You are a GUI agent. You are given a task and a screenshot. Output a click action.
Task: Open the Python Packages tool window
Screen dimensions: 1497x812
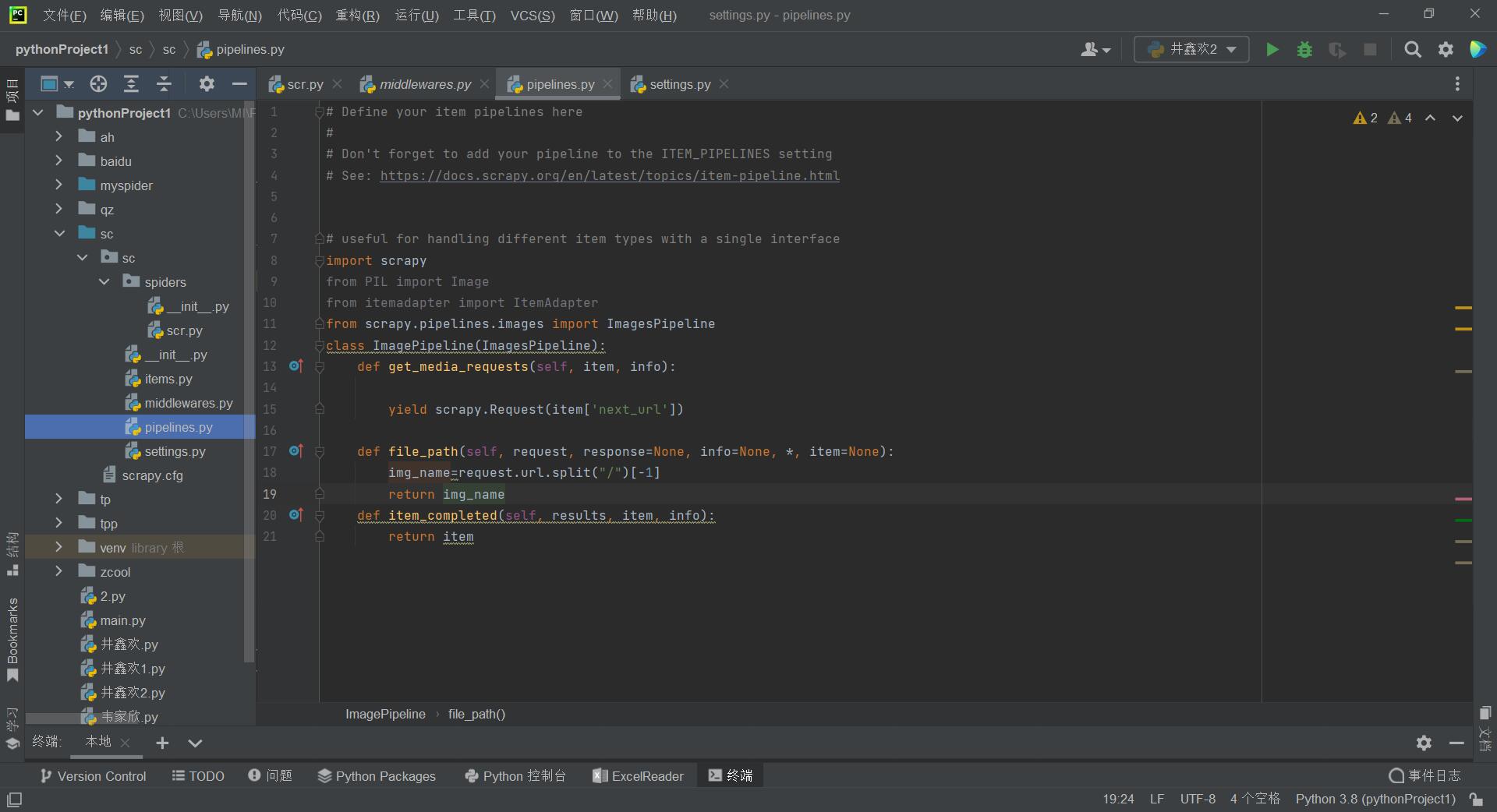[377, 776]
